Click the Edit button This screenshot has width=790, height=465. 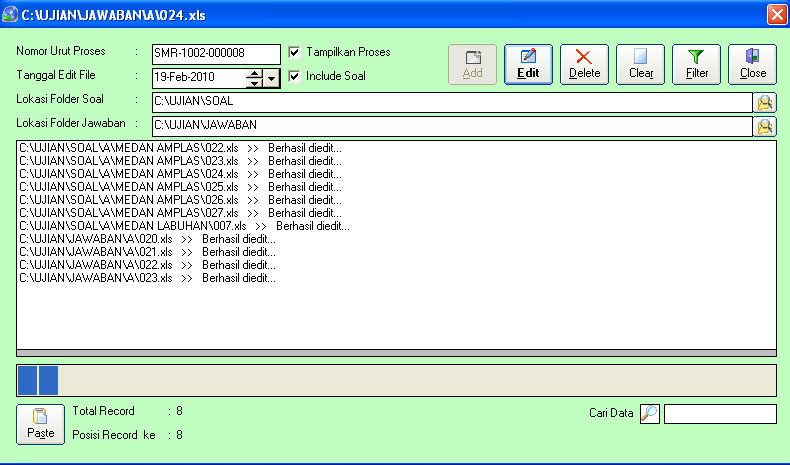(x=528, y=63)
